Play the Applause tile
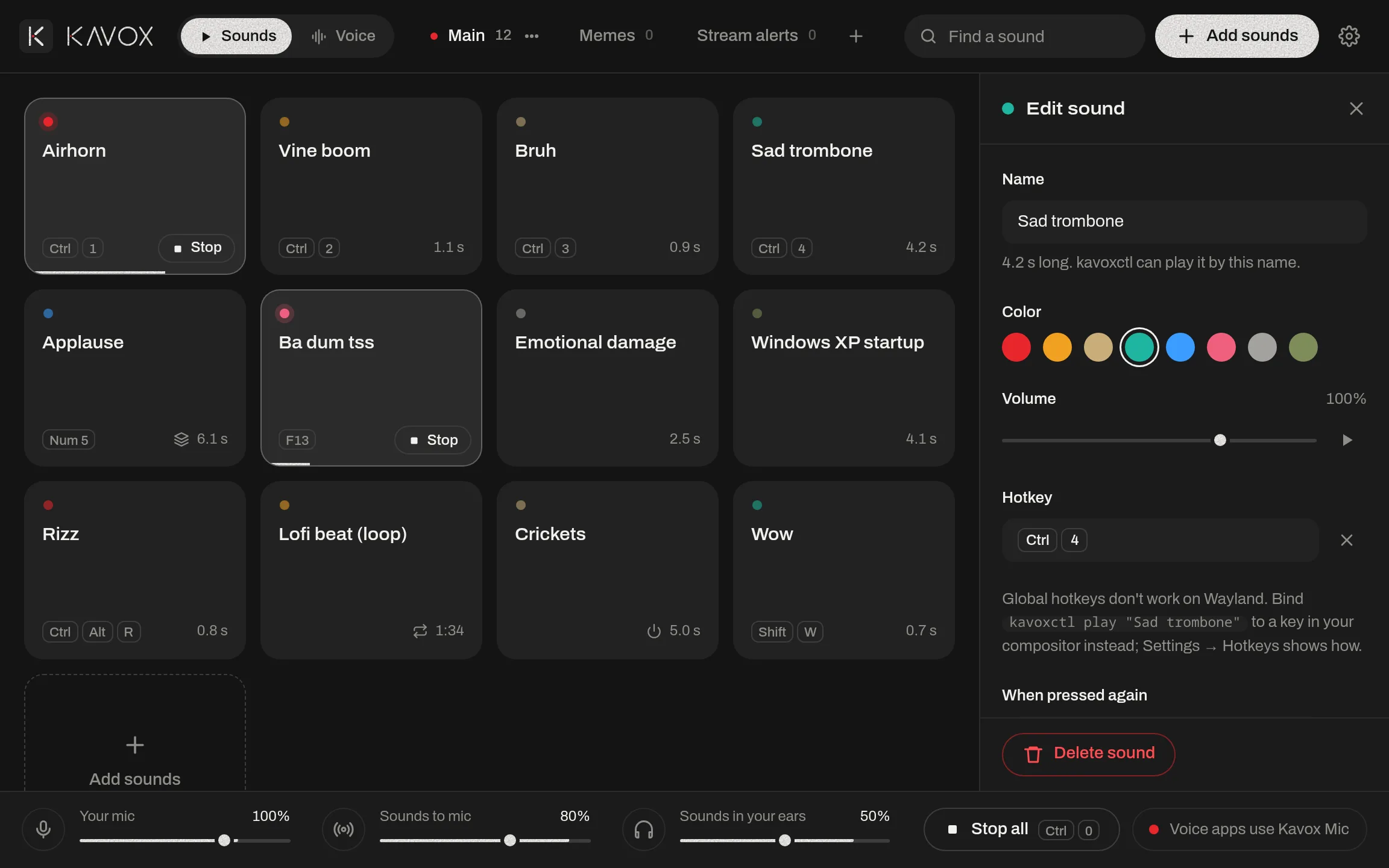The width and height of the screenshot is (1389, 868). pyautogui.click(x=135, y=378)
